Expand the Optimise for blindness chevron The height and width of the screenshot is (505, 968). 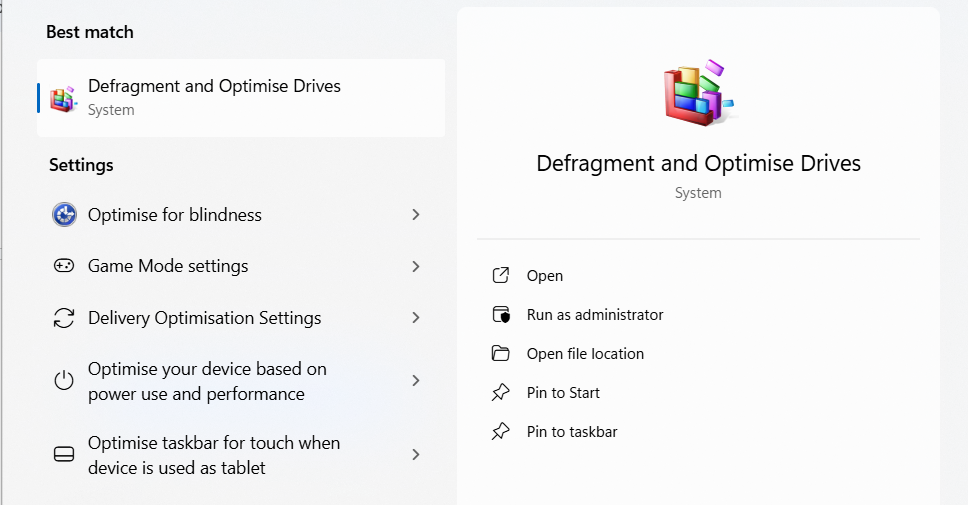pos(416,215)
